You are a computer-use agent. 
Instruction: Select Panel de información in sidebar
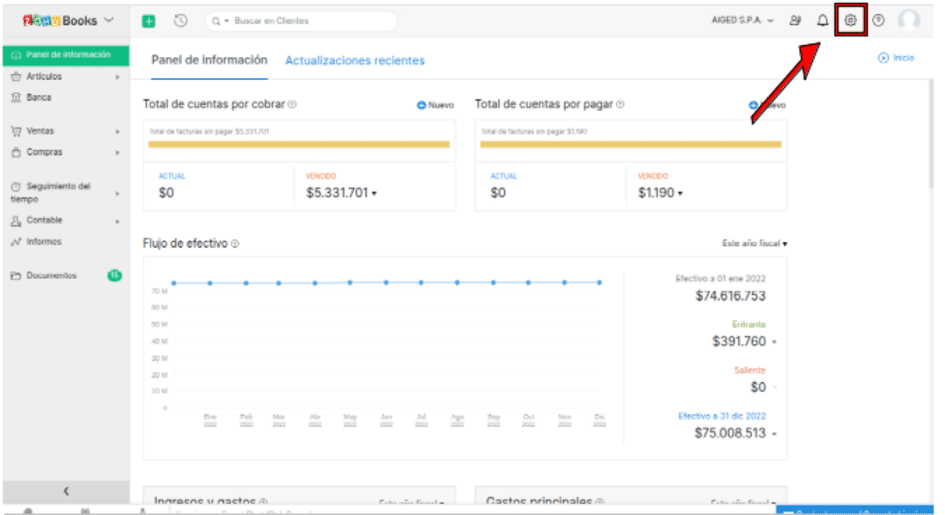[x=66, y=55]
